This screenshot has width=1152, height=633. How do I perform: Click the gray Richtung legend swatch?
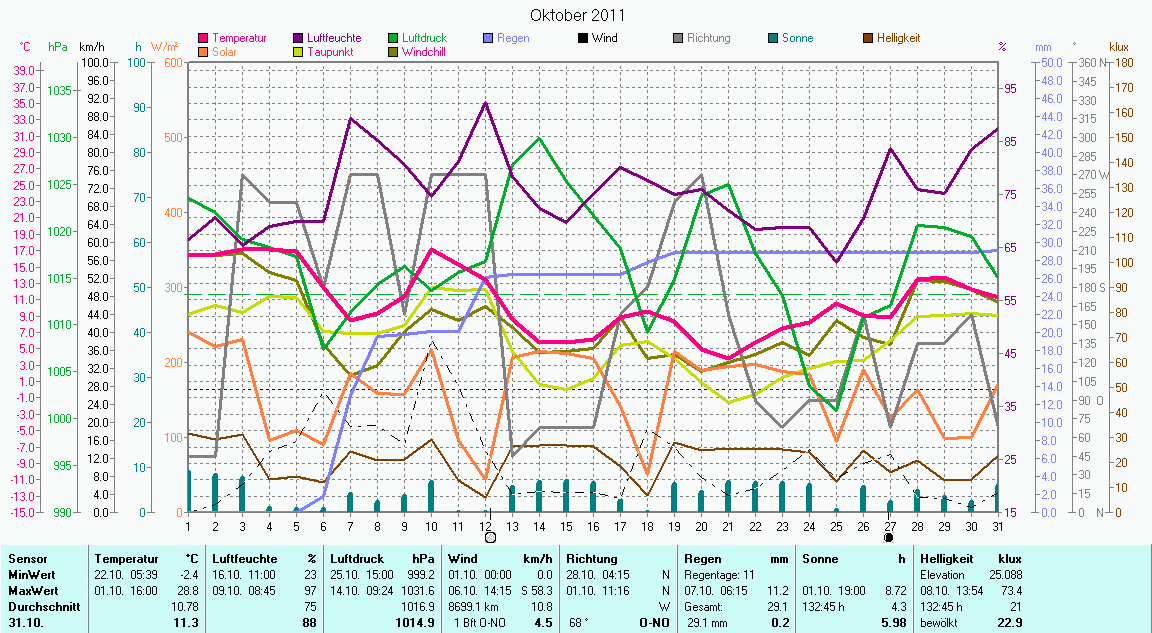[x=678, y=39]
